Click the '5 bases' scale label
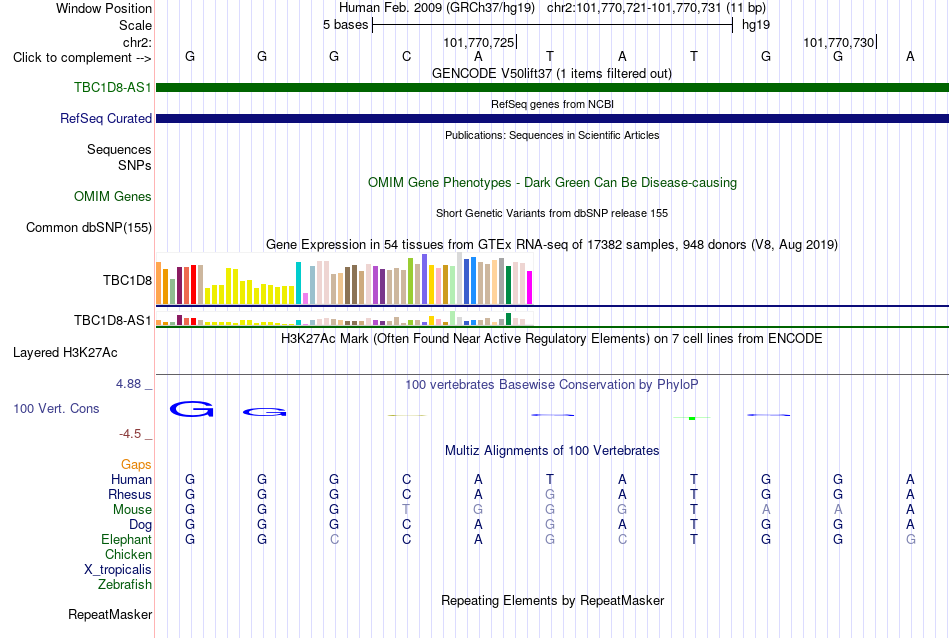 tap(345, 25)
